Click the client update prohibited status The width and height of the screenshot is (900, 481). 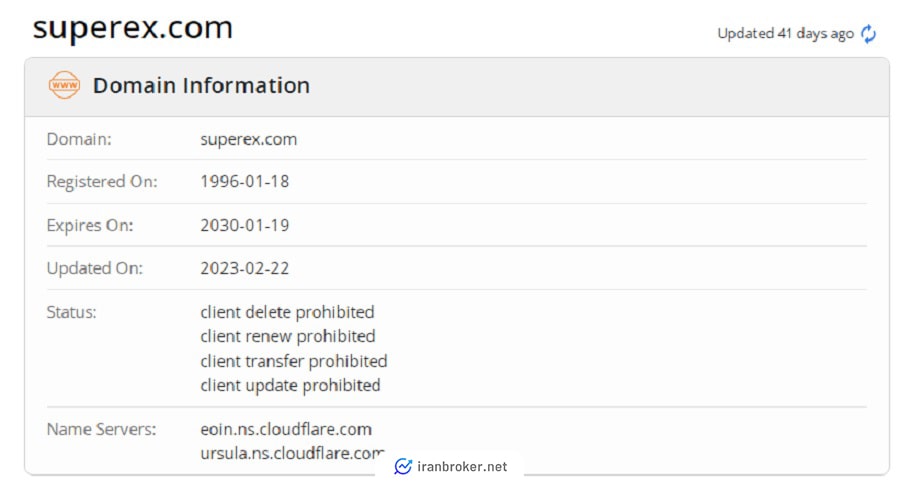point(290,385)
